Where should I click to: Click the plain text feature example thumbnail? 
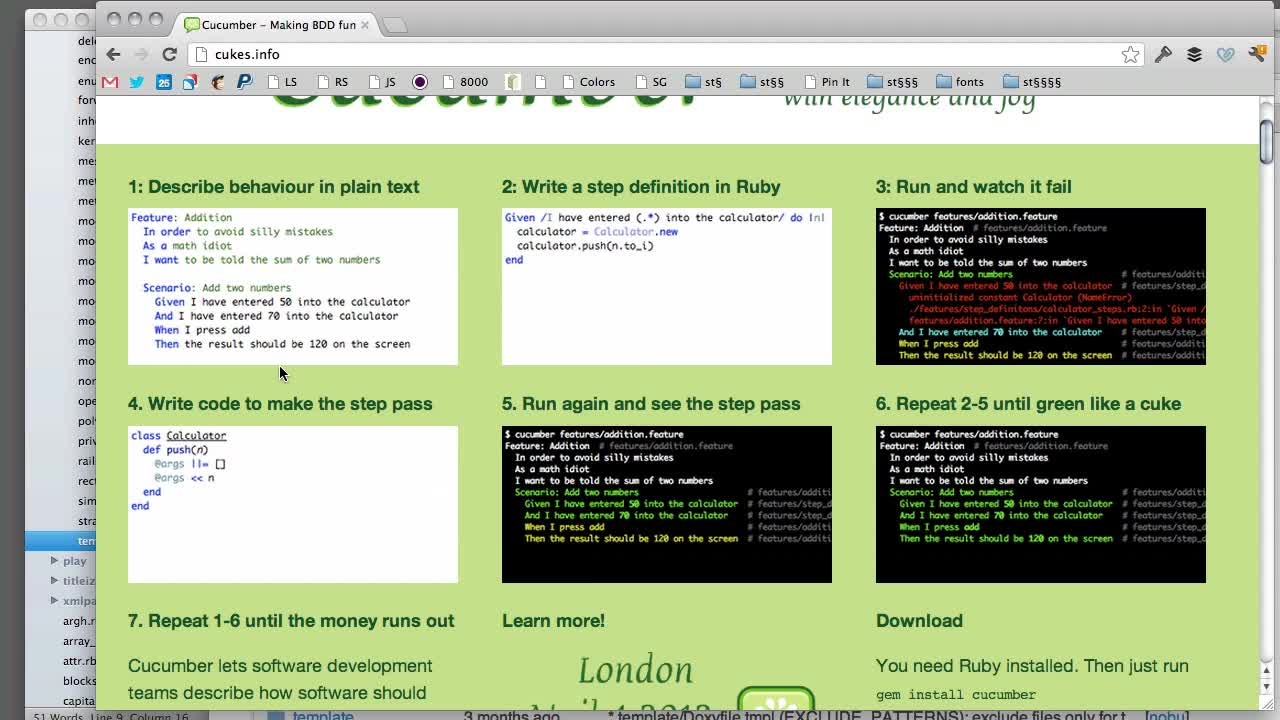293,286
